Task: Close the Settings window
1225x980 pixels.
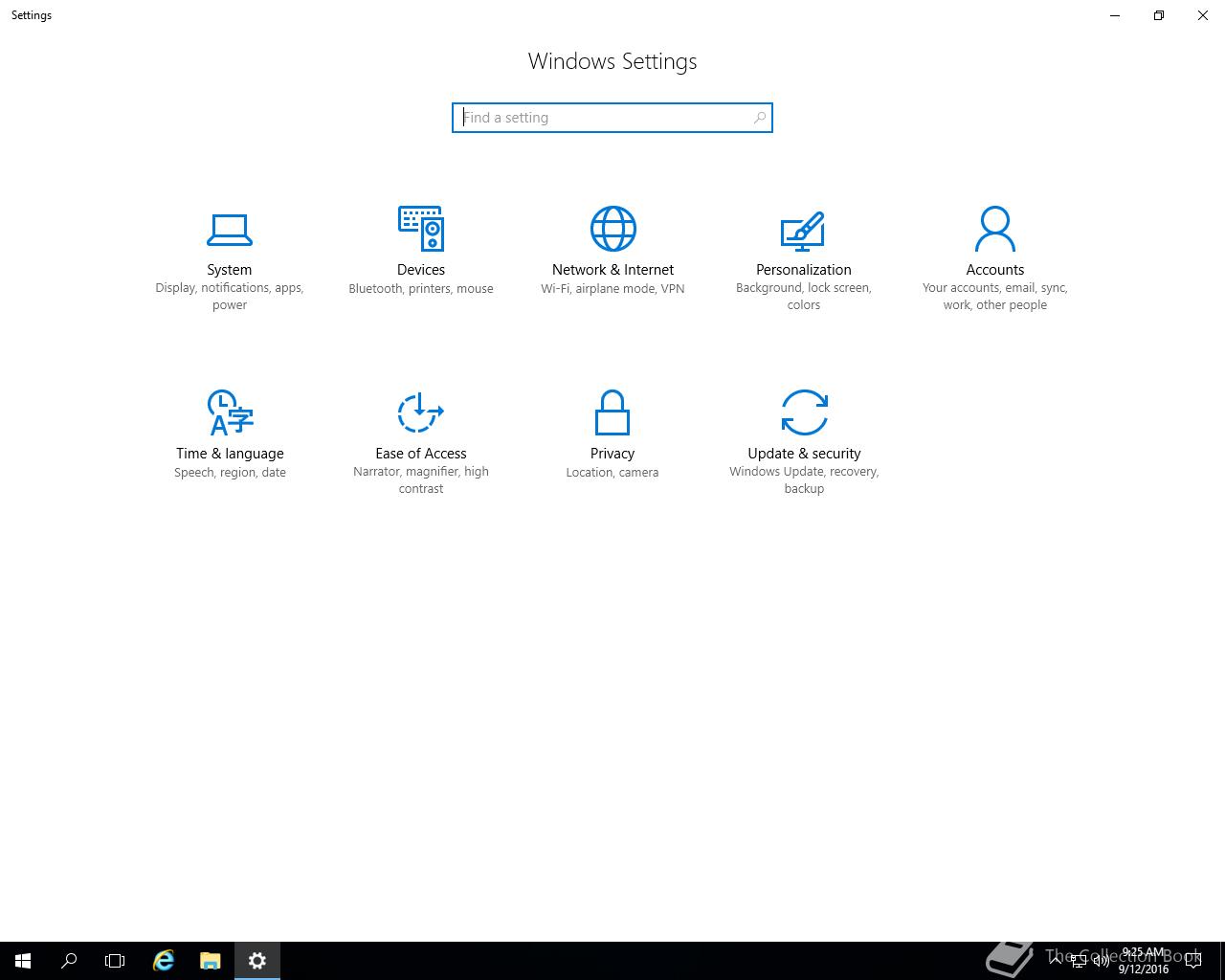Action: pyautogui.click(x=1203, y=15)
